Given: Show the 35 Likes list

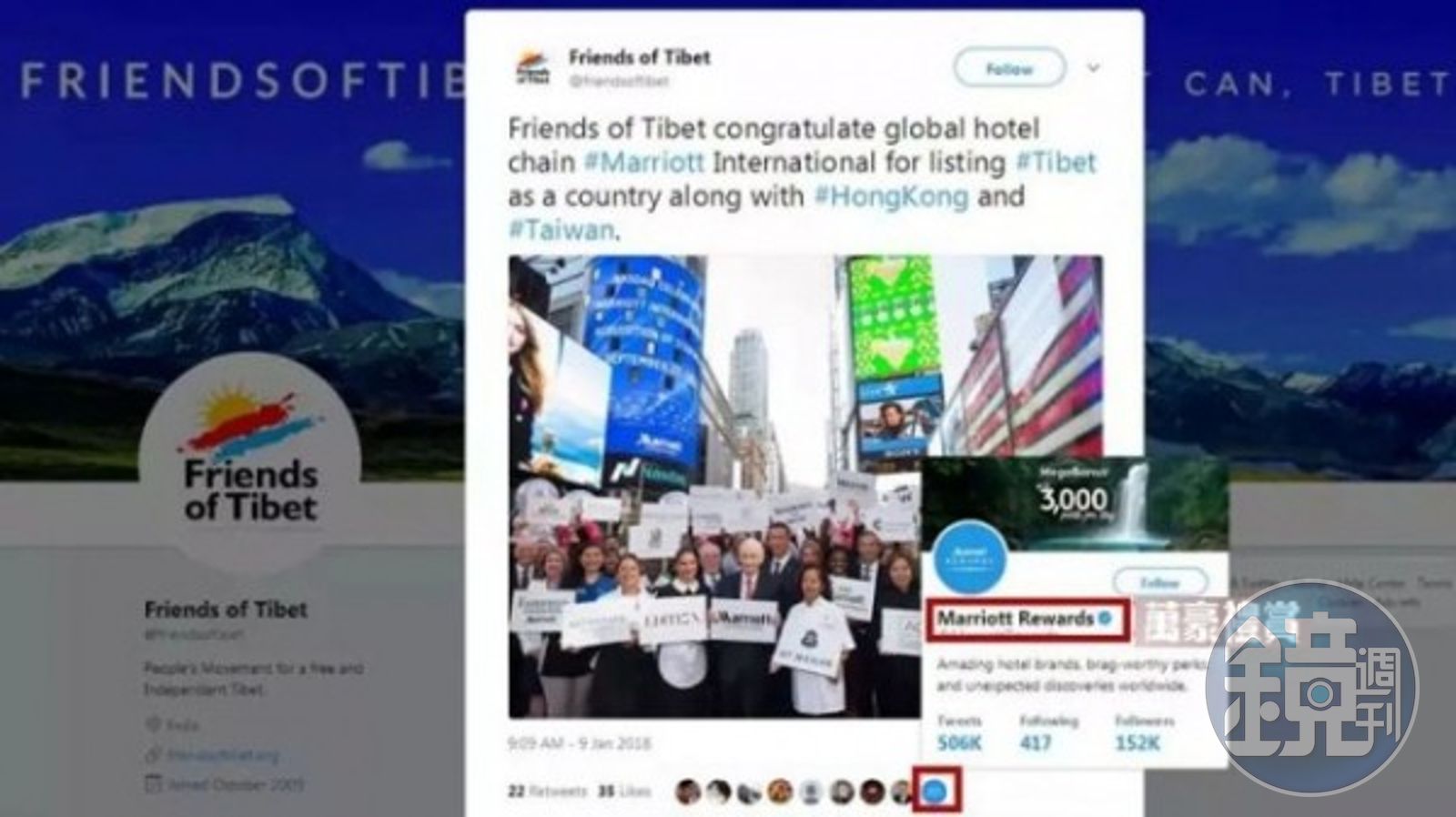Looking at the screenshot, I should pyautogui.click(x=625, y=792).
